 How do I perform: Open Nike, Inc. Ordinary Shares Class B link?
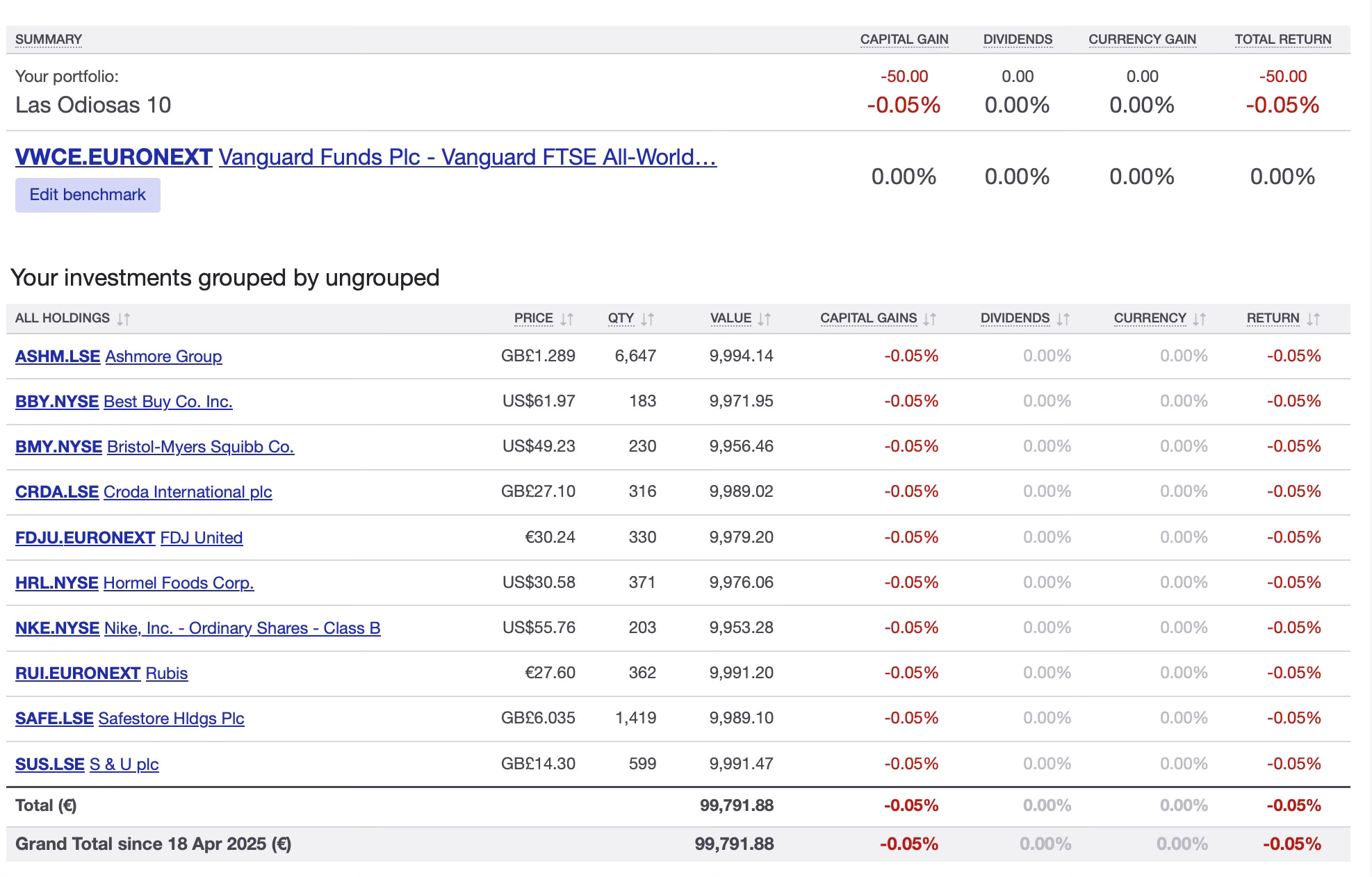[x=243, y=628]
